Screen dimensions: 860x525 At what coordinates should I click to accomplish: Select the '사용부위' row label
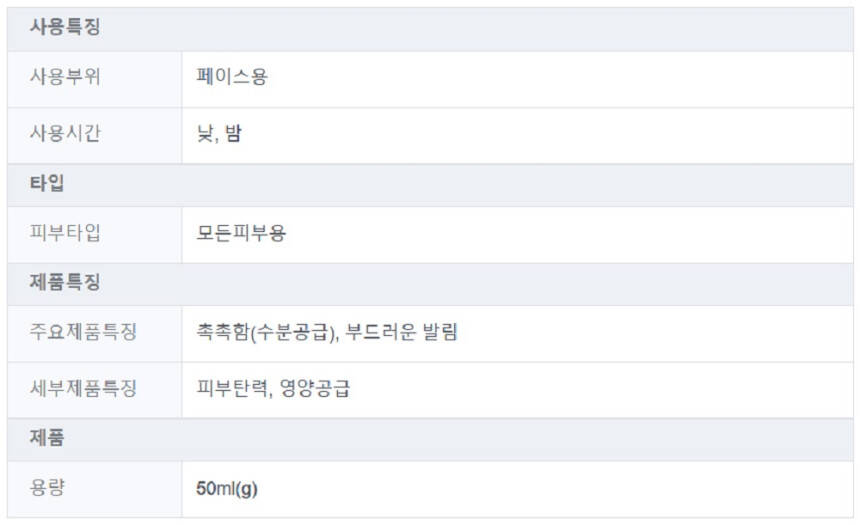[65, 77]
